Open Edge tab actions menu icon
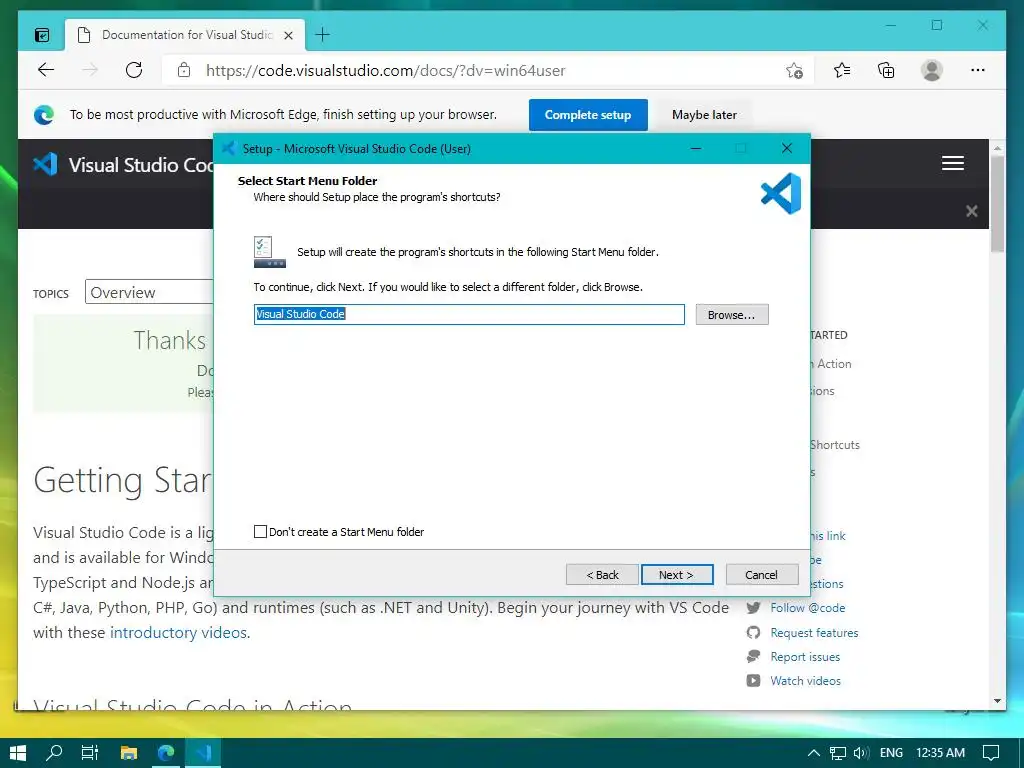The width and height of the screenshot is (1024, 768). 42,35
